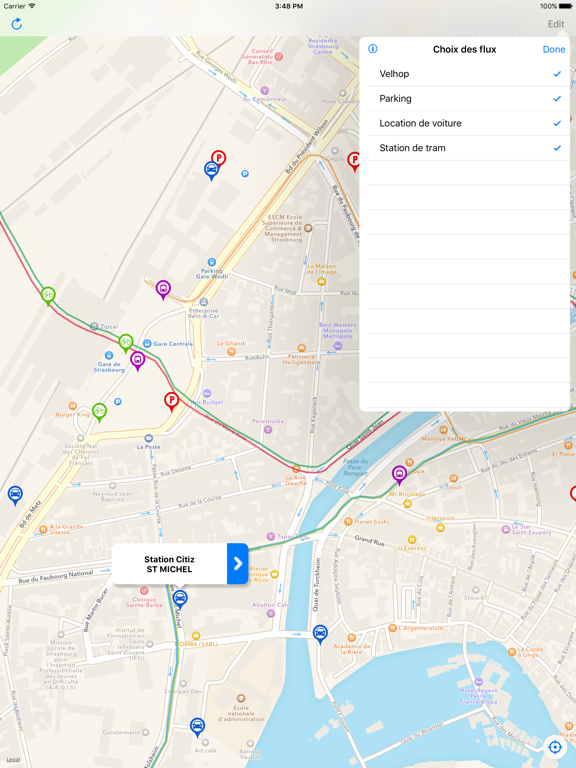576x768 pixels.
Task: Tap Planet Sushi restaurant marker
Action: (348, 522)
